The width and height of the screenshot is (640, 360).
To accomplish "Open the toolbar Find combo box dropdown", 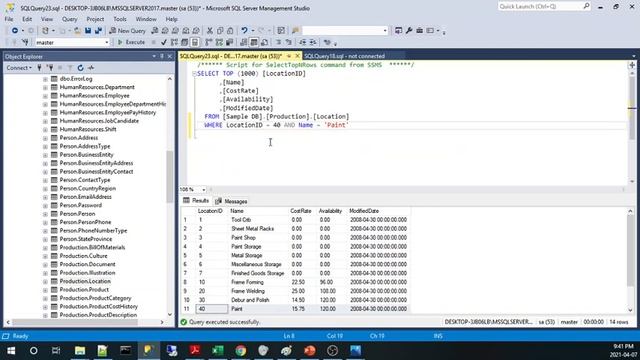I will (384, 31).
